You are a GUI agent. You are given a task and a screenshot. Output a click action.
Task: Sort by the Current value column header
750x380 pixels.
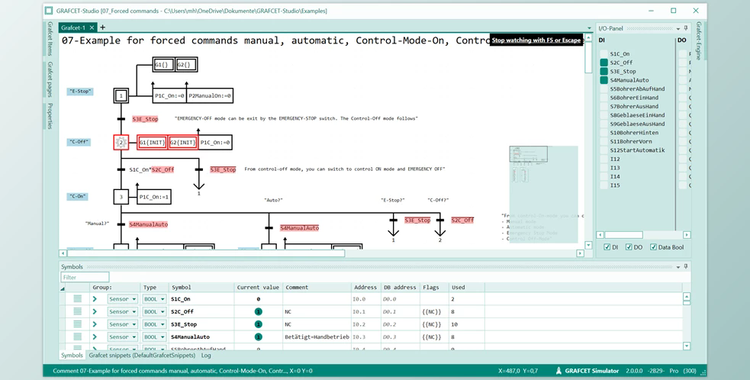coord(258,287)
